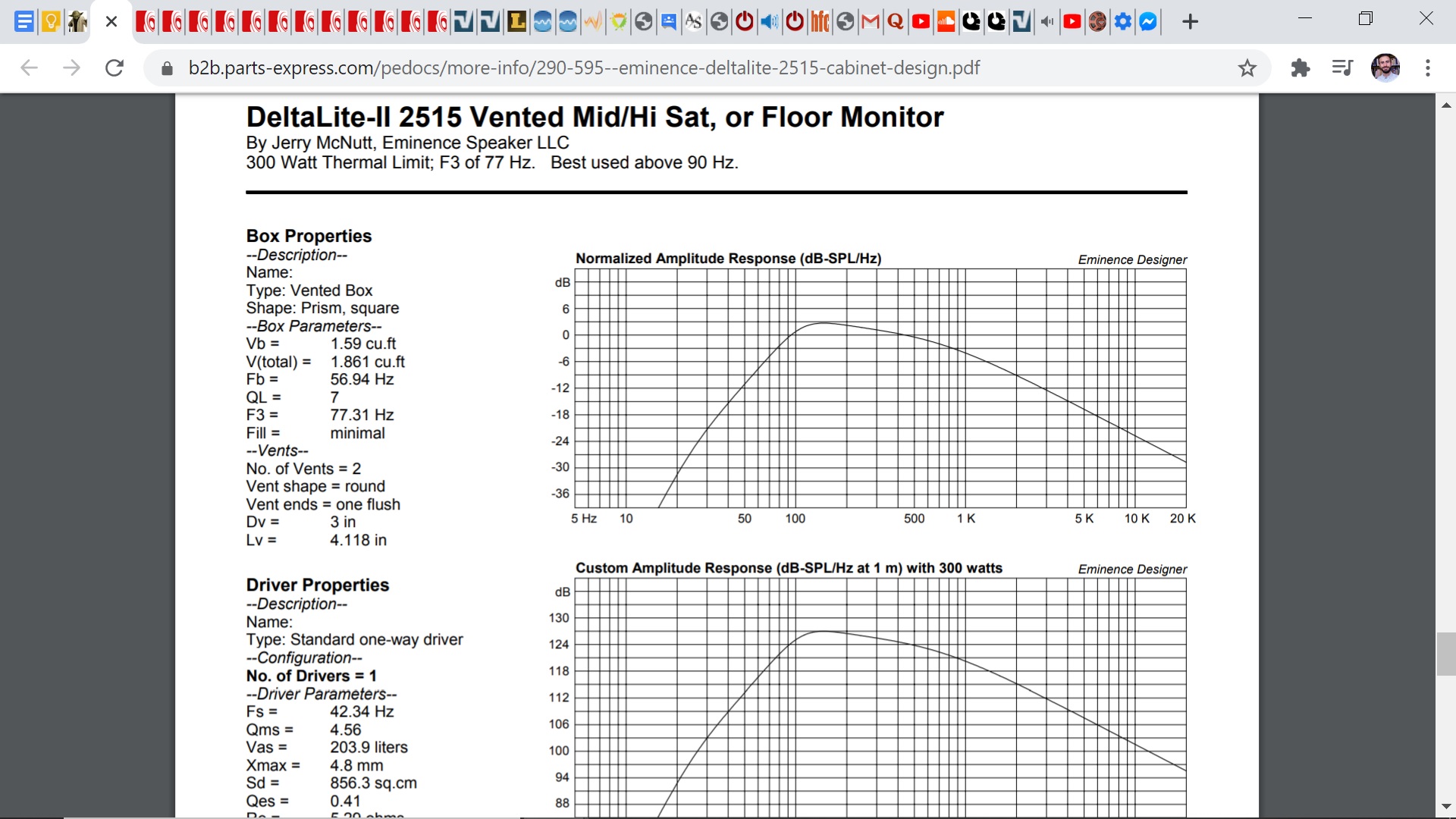Open a new browser tab
This screenshot has width=1456, height=819.
pyautogui.click(x=1190, y=22)
